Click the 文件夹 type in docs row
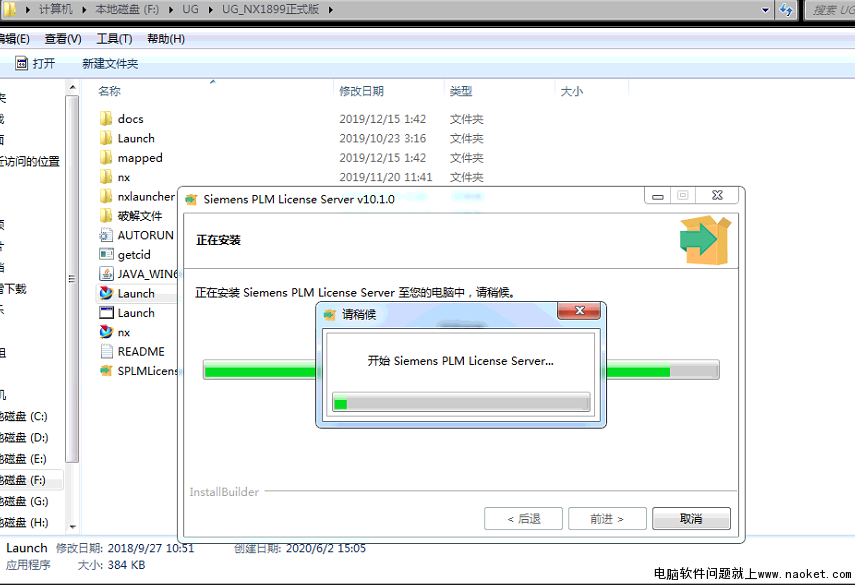Screen dimensions: 855x585 [466, 119]
